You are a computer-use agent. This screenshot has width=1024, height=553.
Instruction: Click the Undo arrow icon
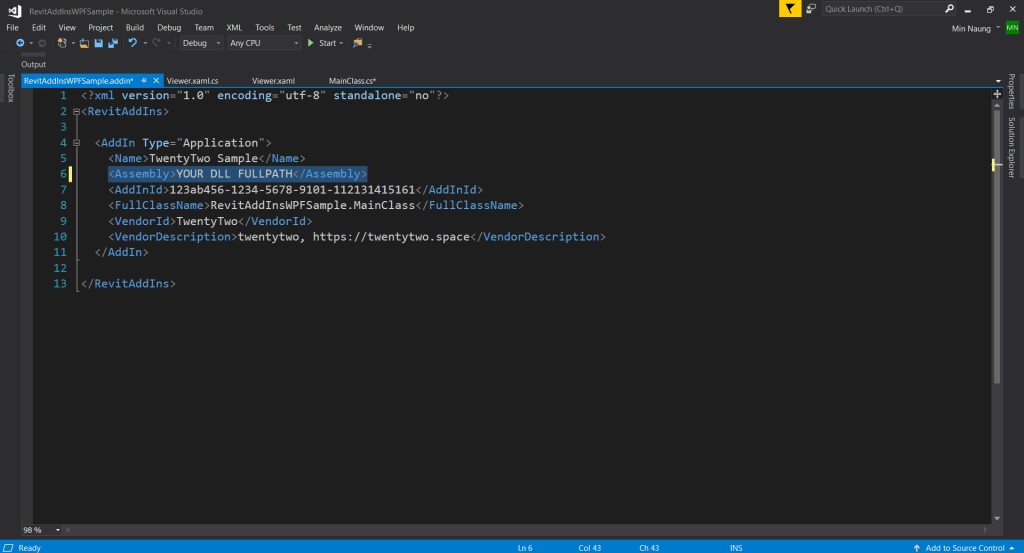point(132,43)
